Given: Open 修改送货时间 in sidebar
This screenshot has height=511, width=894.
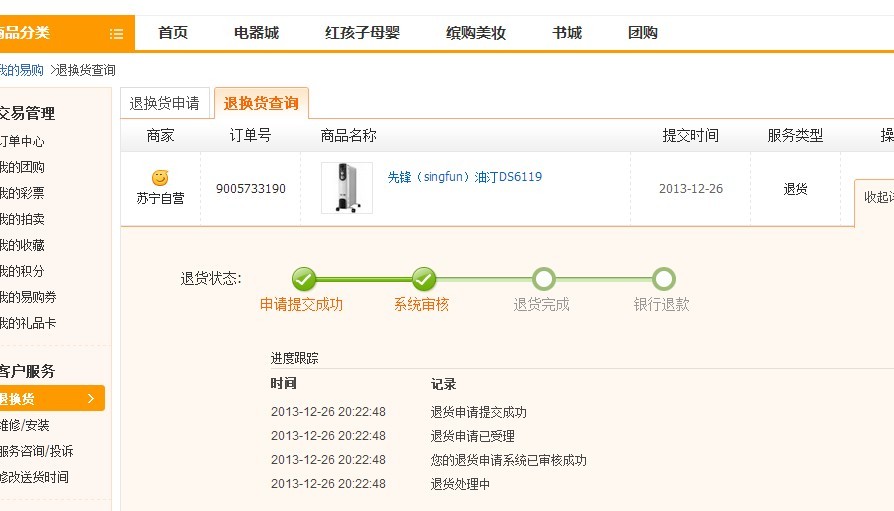Looking at the screenshot, I should pyautogui.click(x=34, y=477).
